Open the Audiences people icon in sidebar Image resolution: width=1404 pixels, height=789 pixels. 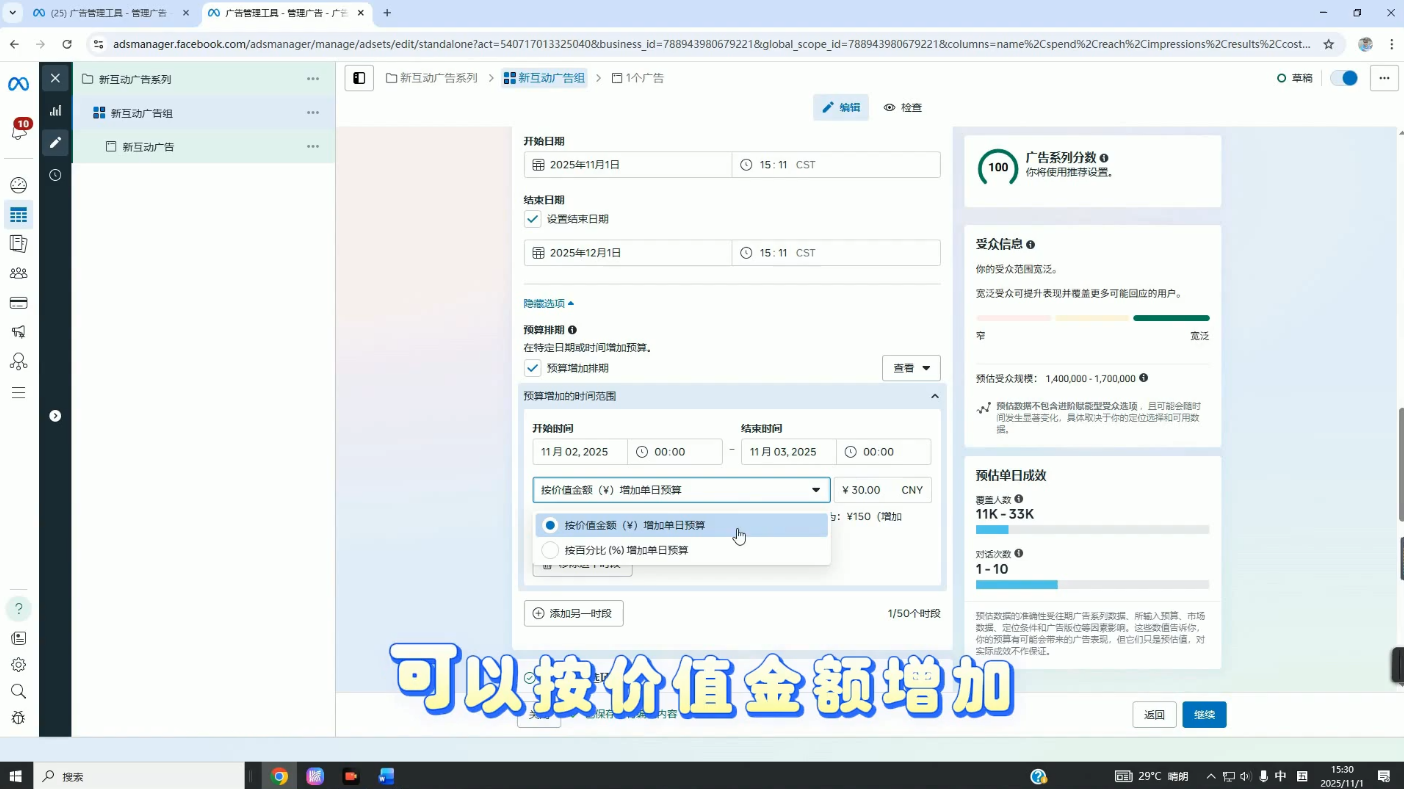pos(20,272)
